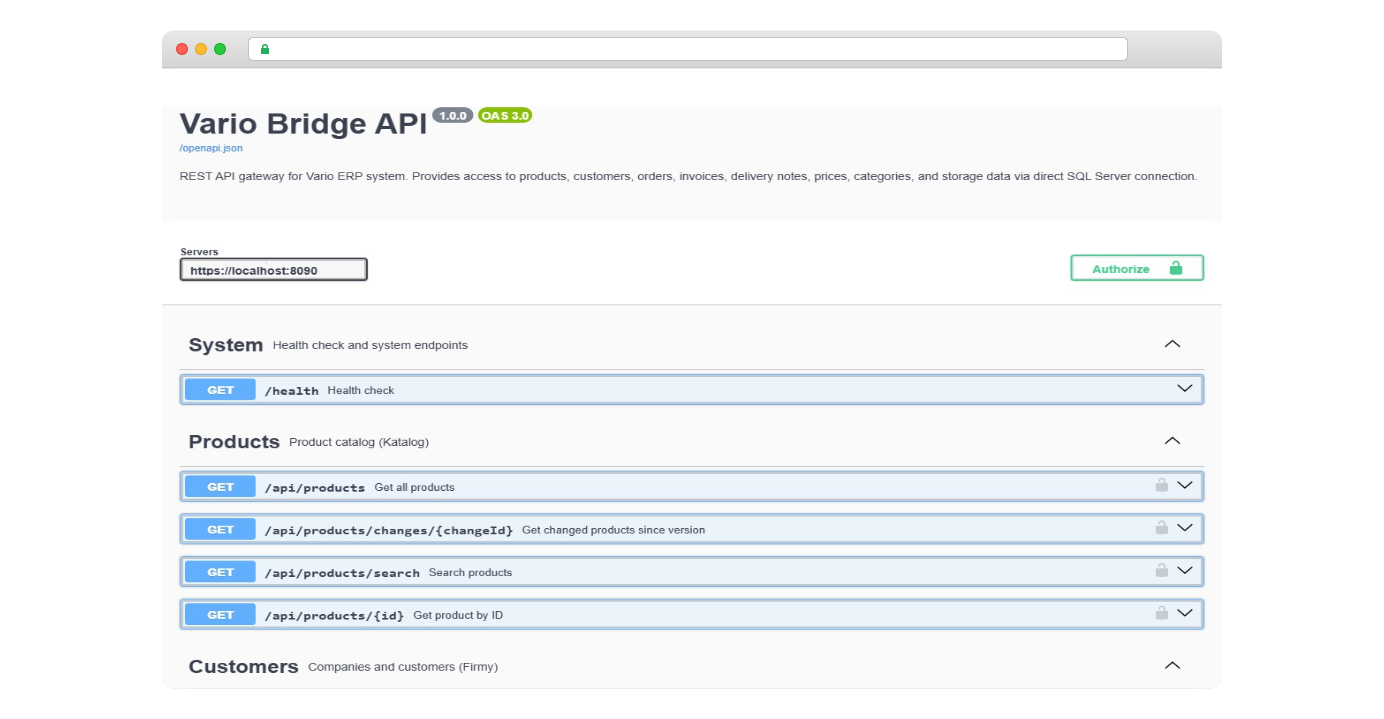Expand the /health endpoint arrow
The width and height of the screenshot is (1384, 719).
click(1185, 389)
